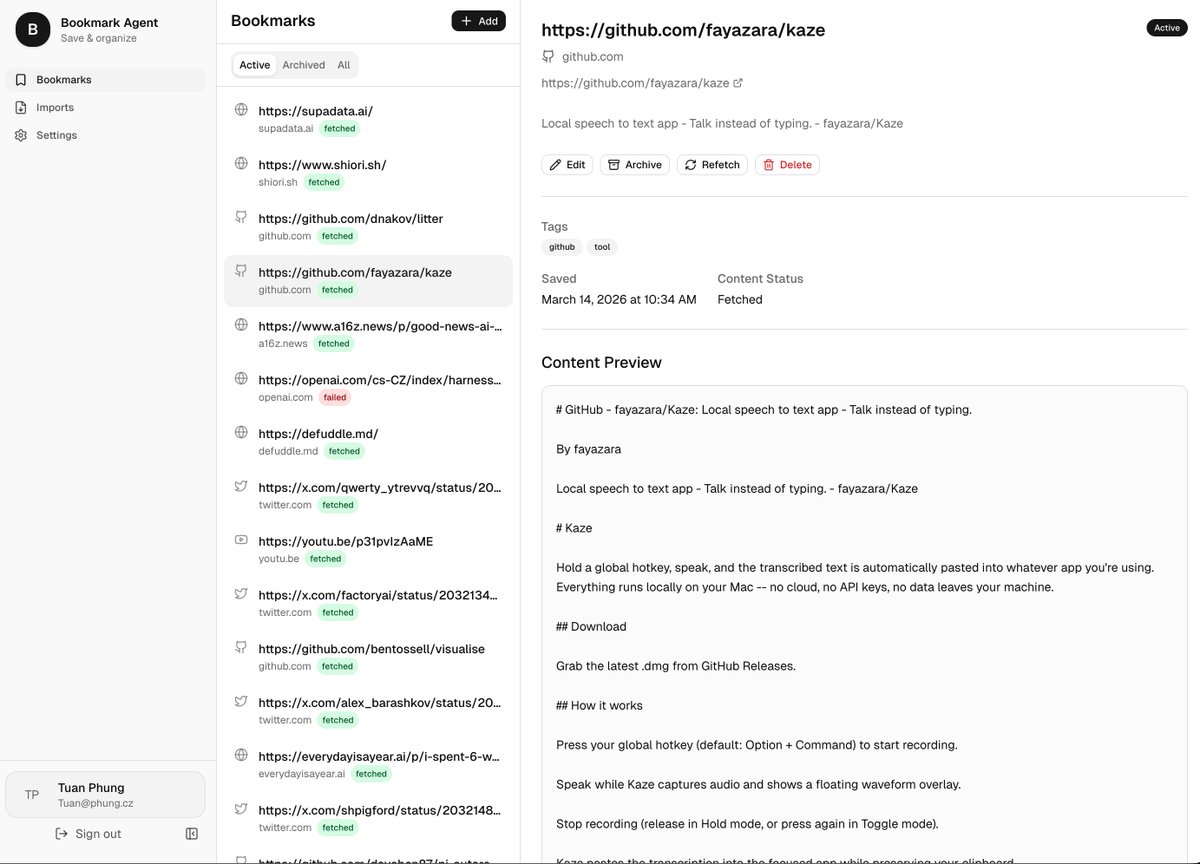This screenshot has height=864, width=1200.
Task: Select the fayazara/kaze bookmark row
Action: [x=368, y=281]
